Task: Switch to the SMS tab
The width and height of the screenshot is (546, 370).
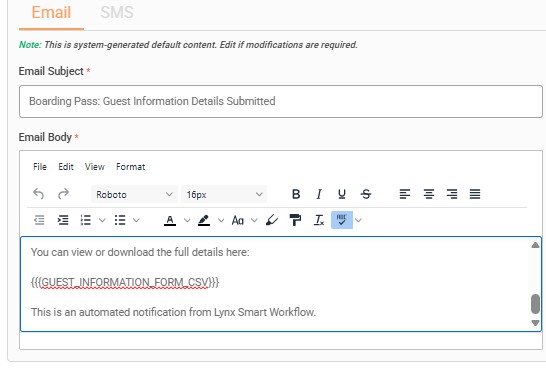Action: [x=117, y=12]
